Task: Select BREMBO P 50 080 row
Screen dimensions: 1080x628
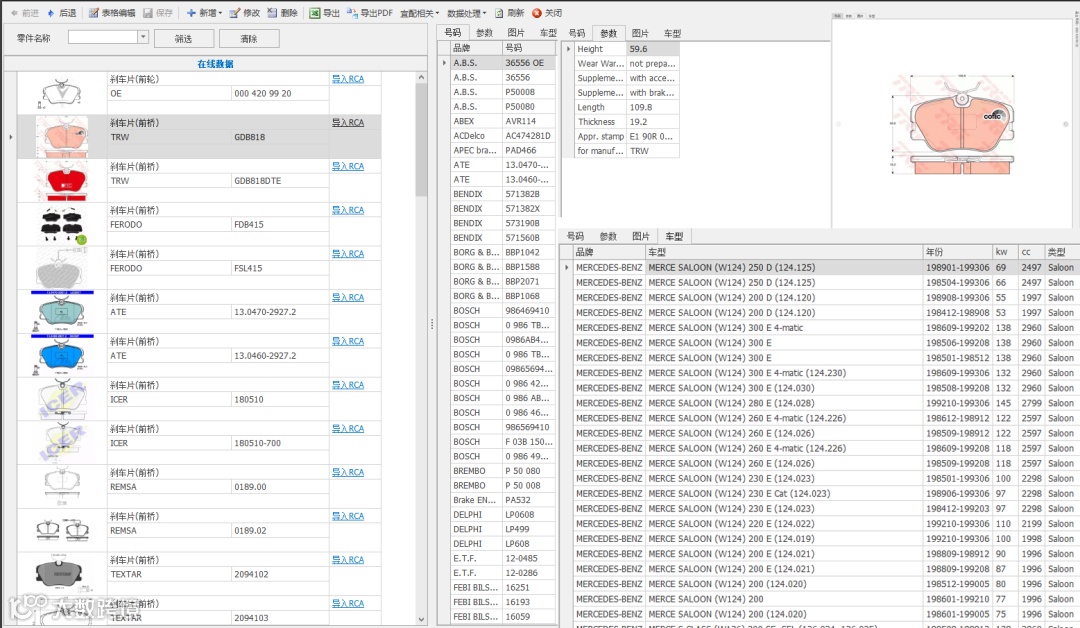Action: pyautogui.click(x=503, y=471)
